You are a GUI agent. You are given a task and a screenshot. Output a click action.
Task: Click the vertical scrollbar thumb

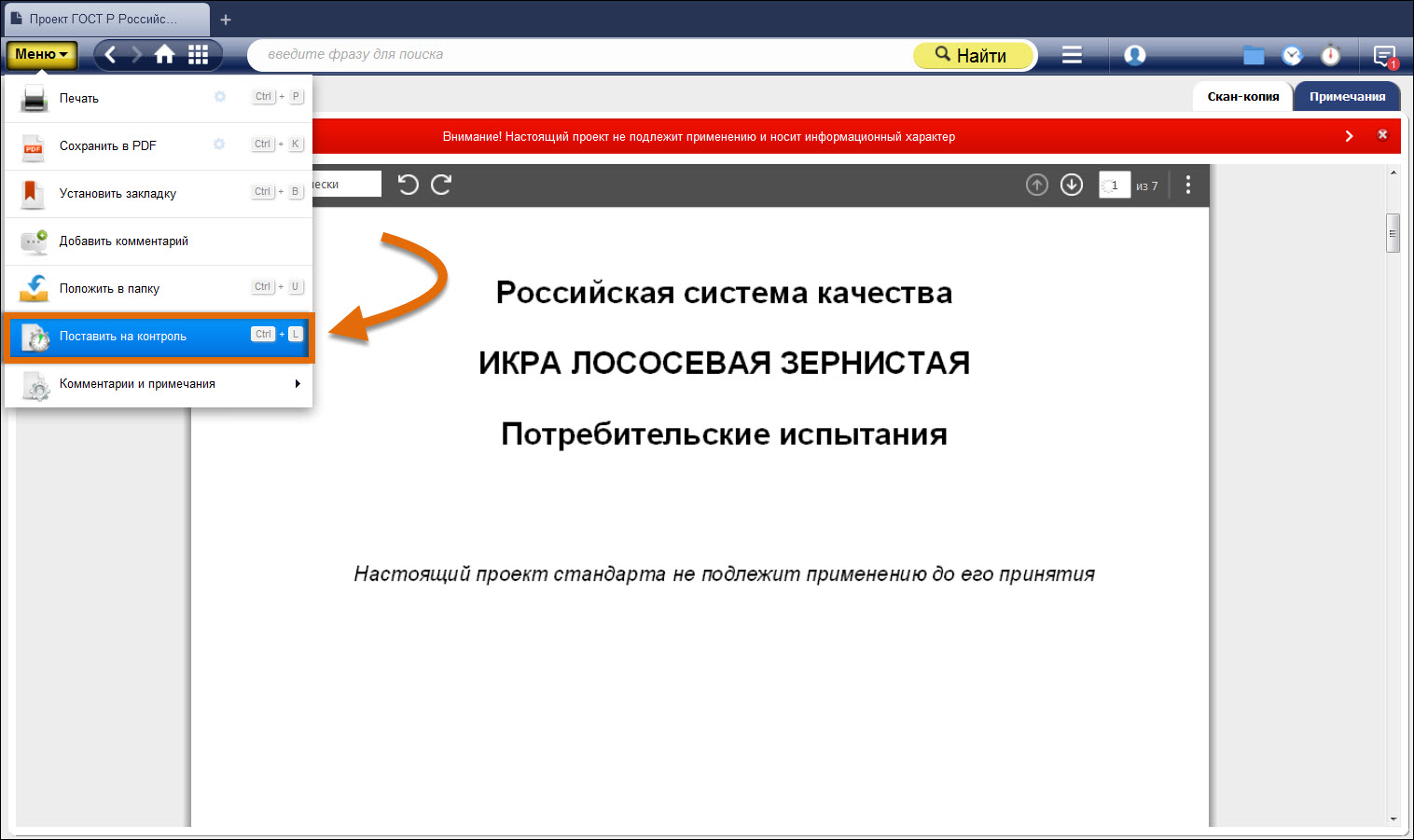1393,233
